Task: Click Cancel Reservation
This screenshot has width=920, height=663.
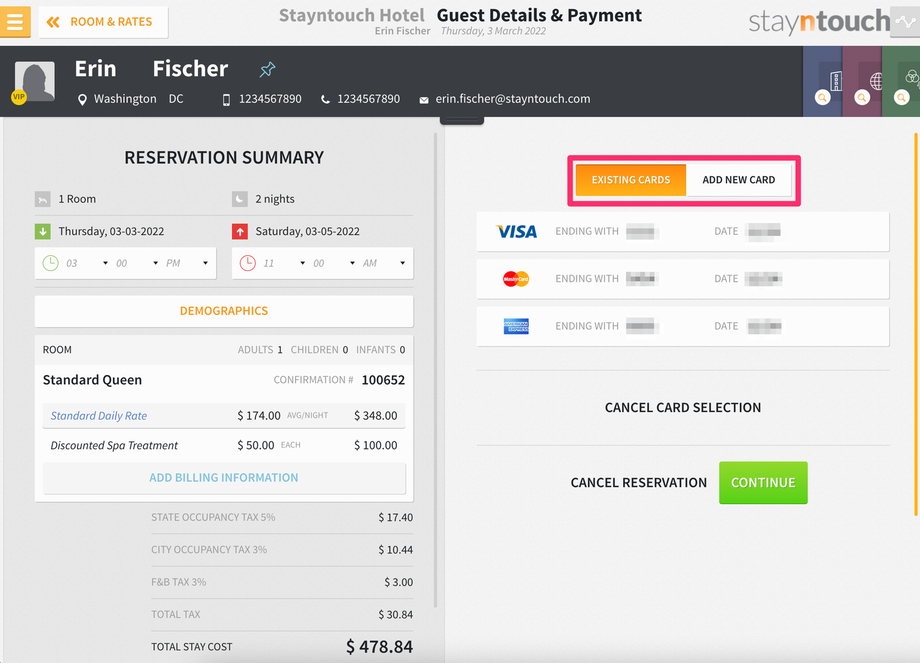Action: [638, 483]
